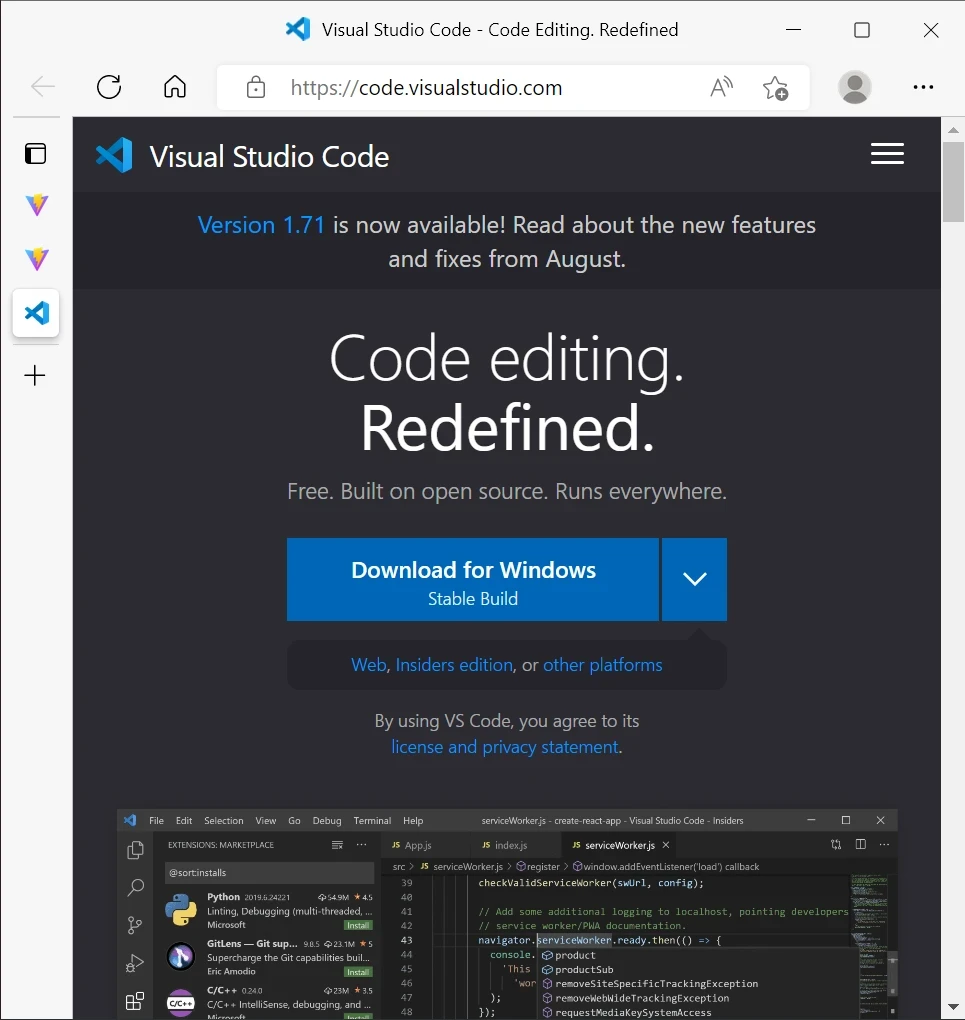Select the active Visual Studio Code tab
The height and width of the screenshot is (1020, 965).
click(x=36, y=313)
